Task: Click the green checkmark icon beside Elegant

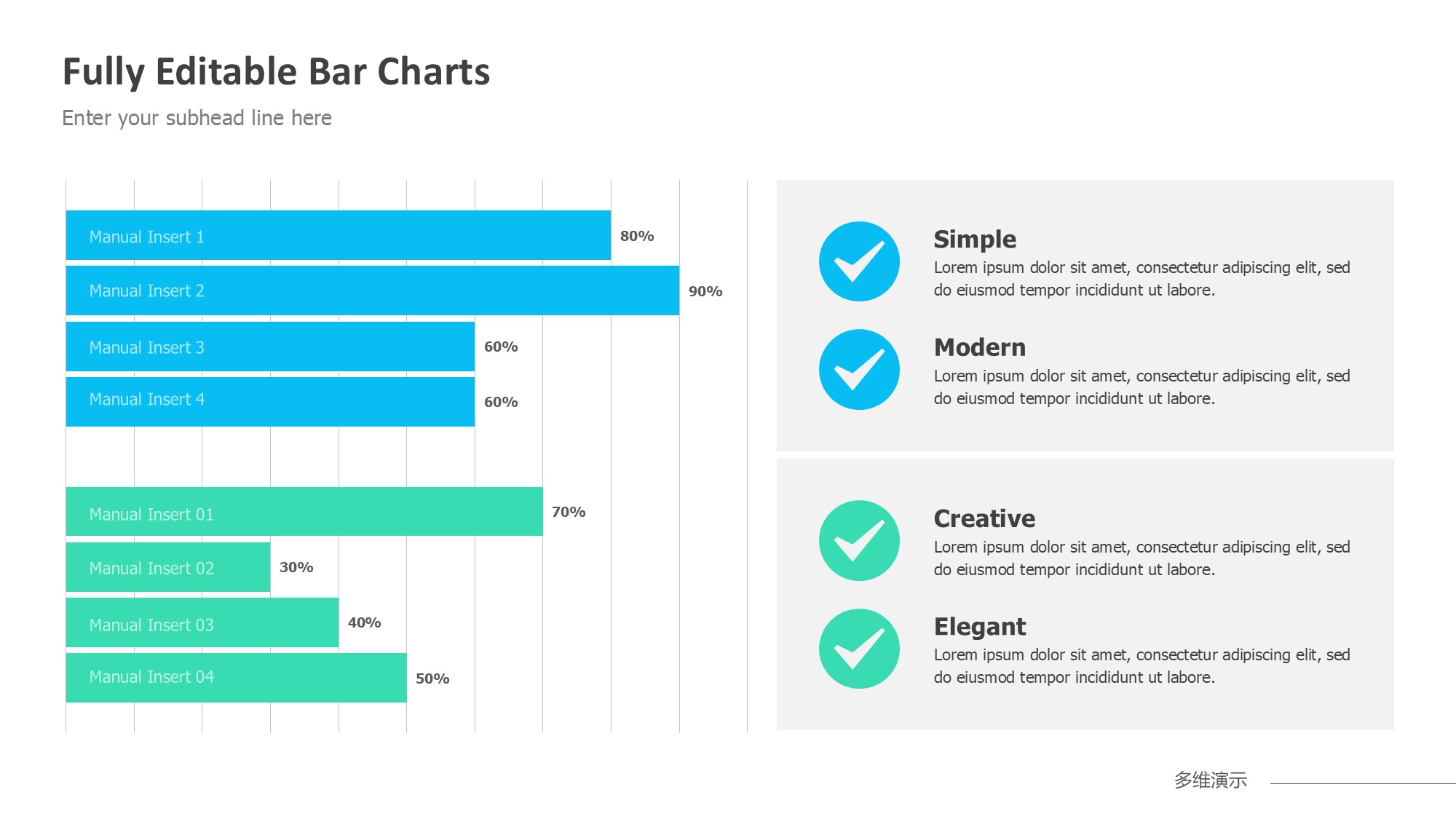Action: (859, 649)
